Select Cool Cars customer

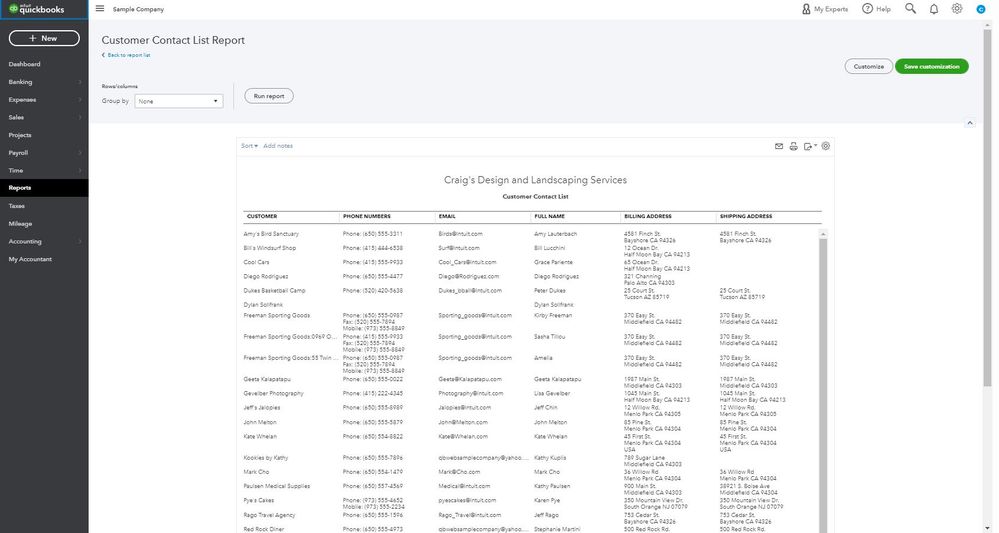tap(256, 262)
